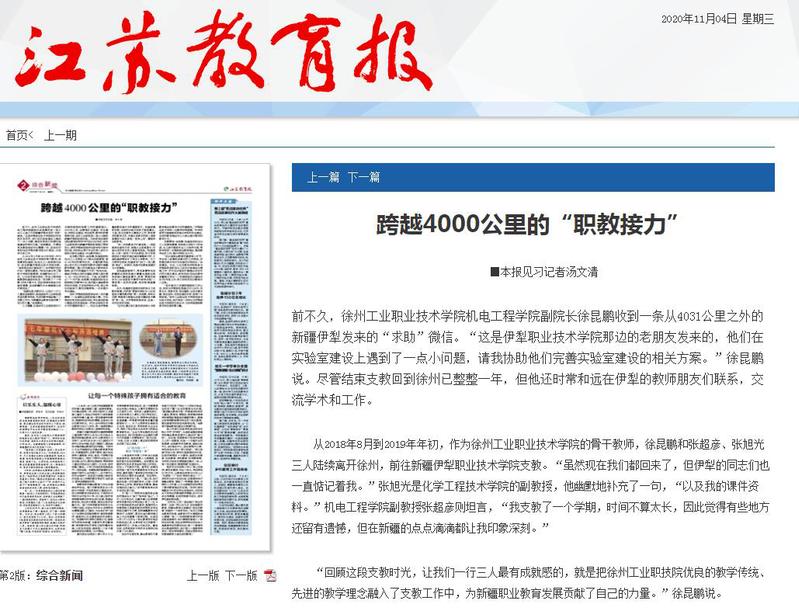
Task: Go to 首页 home link
Action: (x=18, y=135)
